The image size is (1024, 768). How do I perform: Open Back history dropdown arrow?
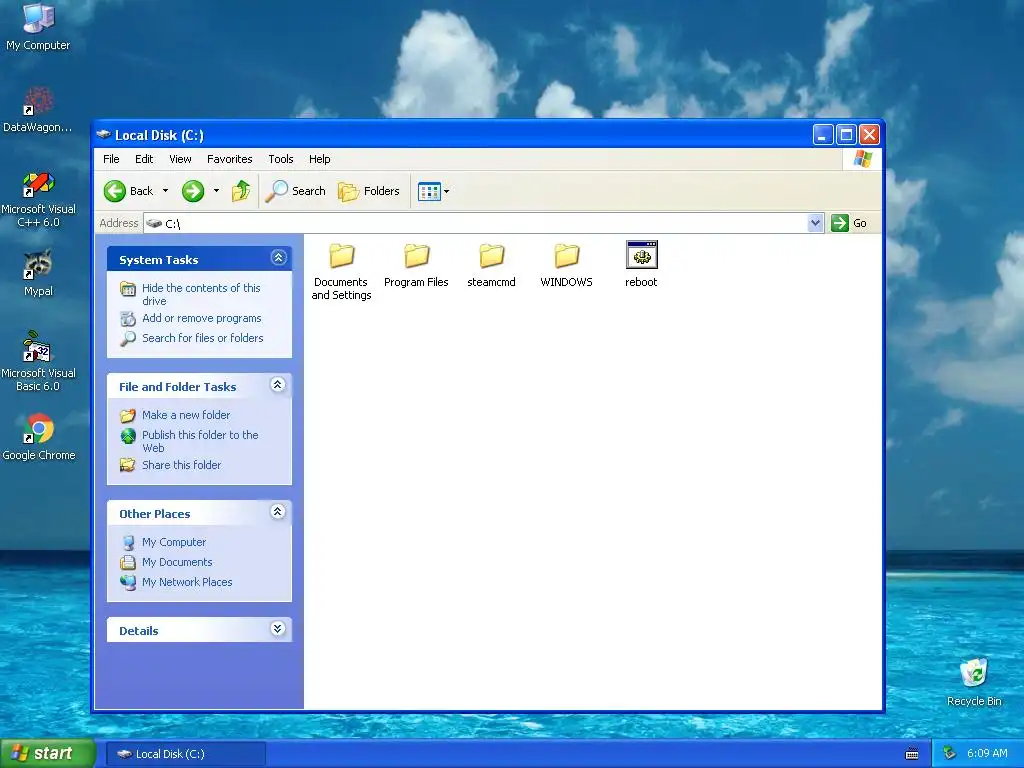(165, 191)
